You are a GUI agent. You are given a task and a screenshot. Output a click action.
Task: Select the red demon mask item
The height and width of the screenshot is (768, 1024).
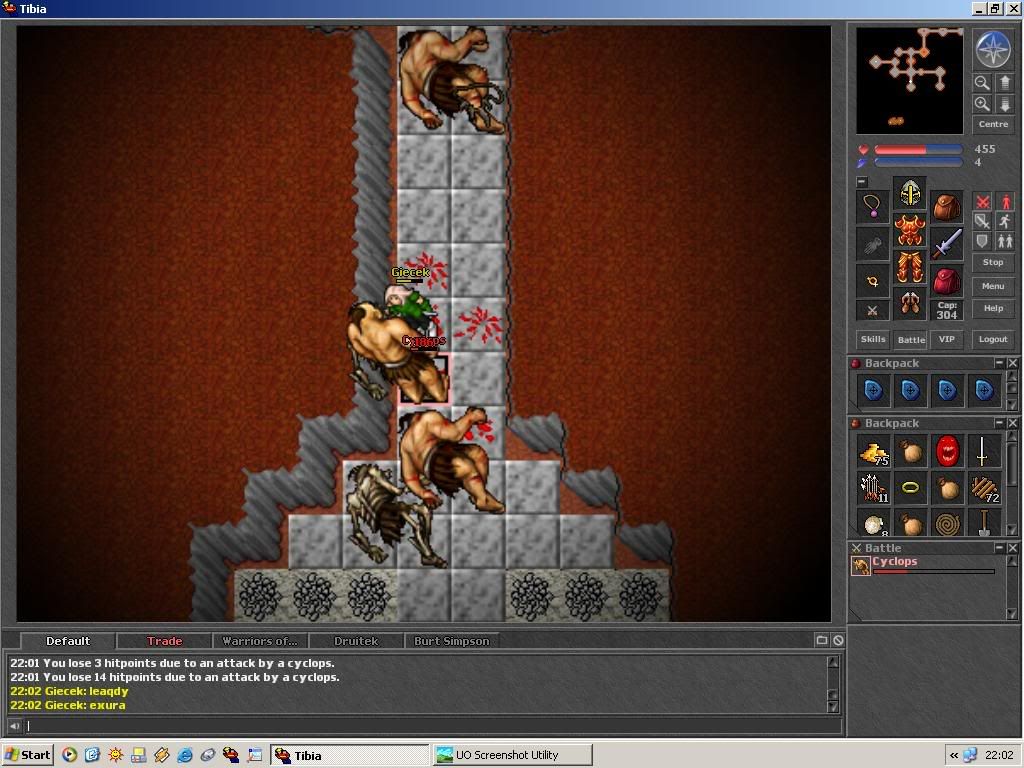coord(948,451)
